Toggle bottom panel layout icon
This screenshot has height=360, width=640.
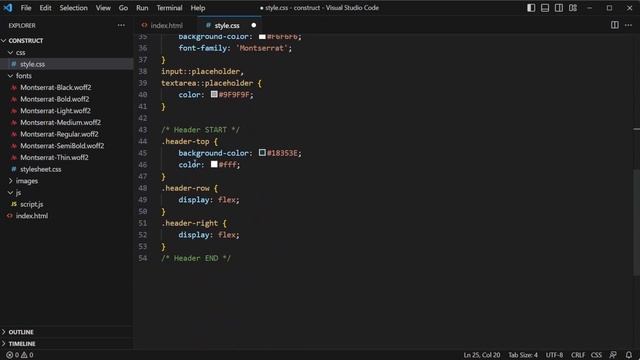point(545,8)
